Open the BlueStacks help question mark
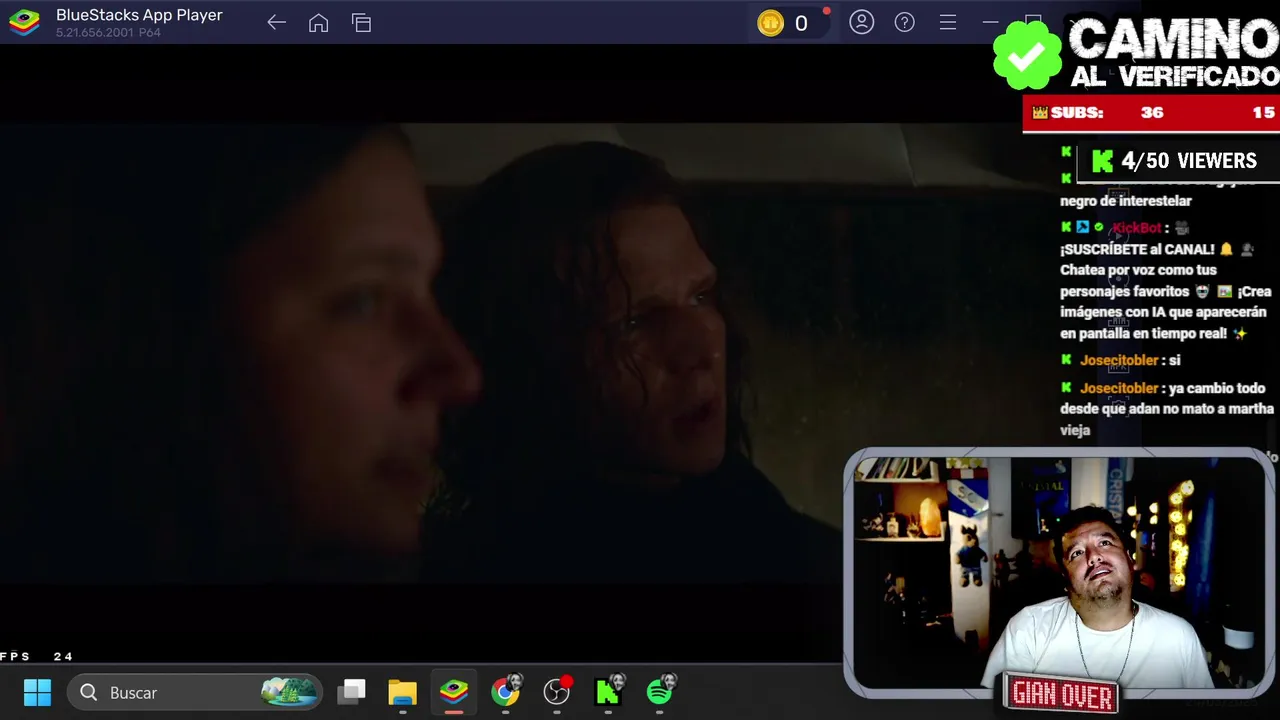The width and height of the screenshot is (1280, 720). pos(905,22)
